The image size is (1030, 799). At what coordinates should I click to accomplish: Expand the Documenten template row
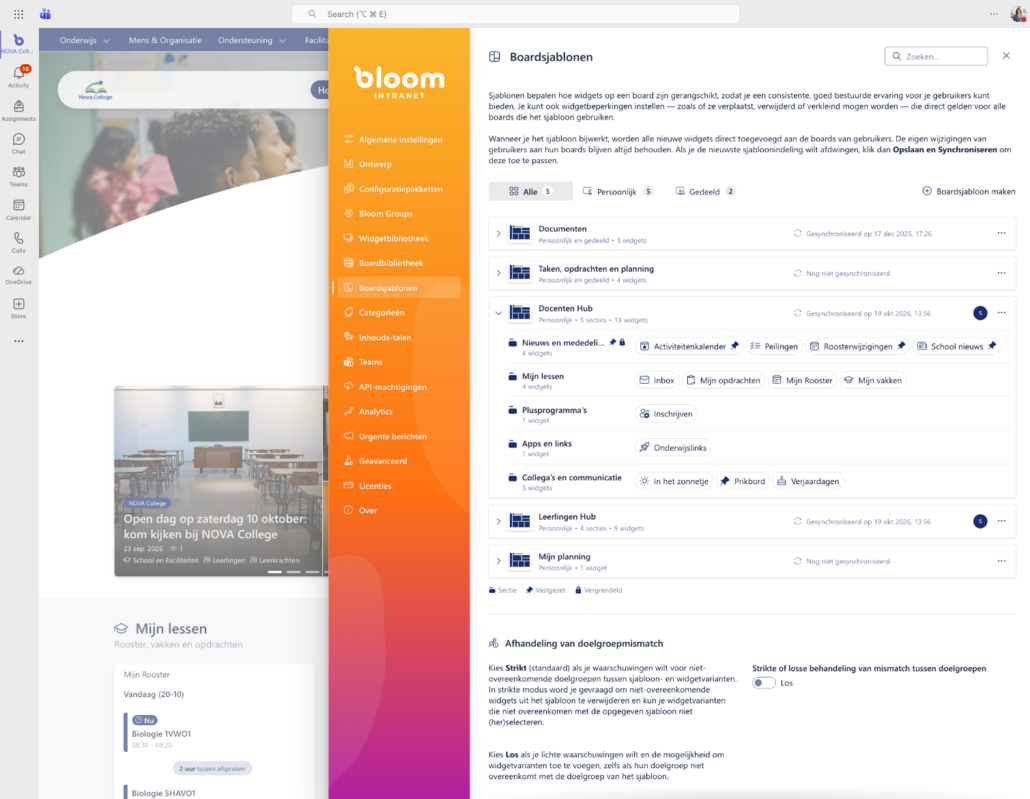[x=499, y=233]
